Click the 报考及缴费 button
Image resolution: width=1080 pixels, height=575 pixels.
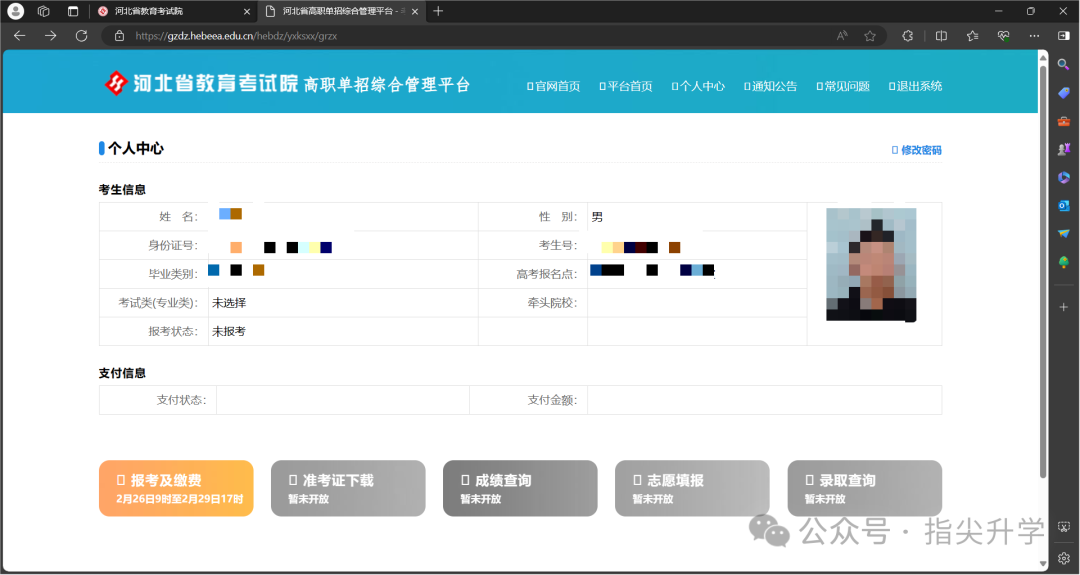coord(176,488)
